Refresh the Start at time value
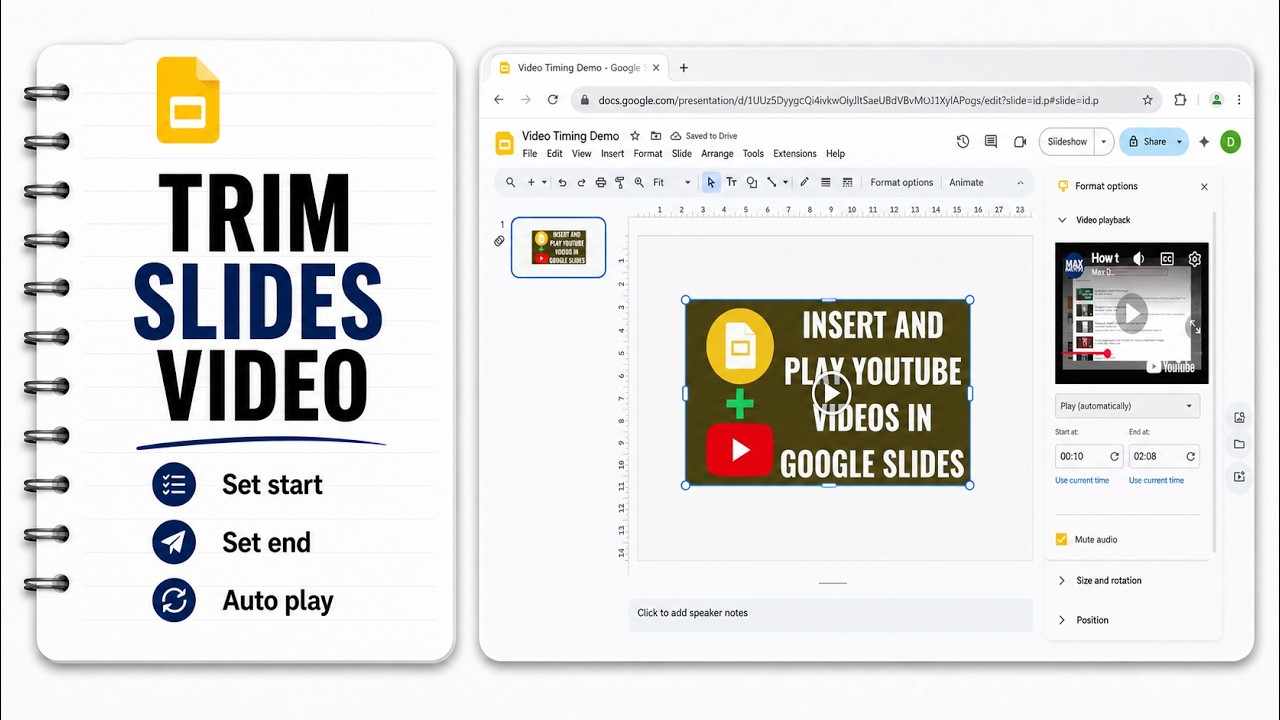This screenshot has width=1280, height=720. pyautogui.click(x=1114, y=456)
